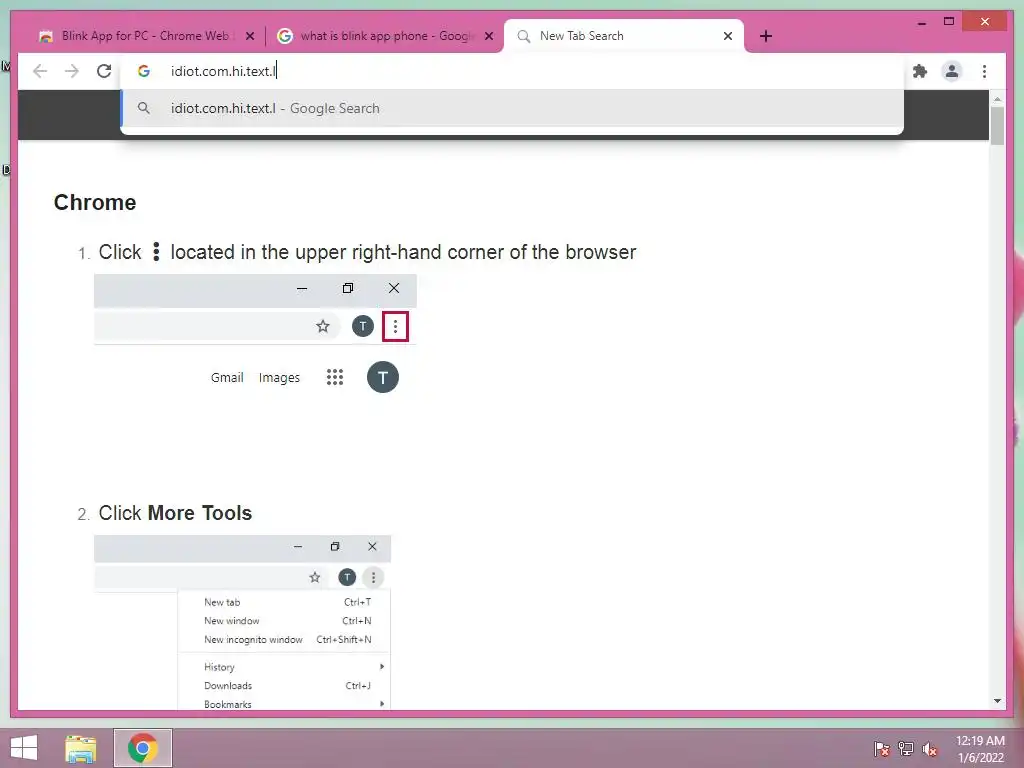Click the scrollbar up arrow
The image size is (1024, 768).
997,99
